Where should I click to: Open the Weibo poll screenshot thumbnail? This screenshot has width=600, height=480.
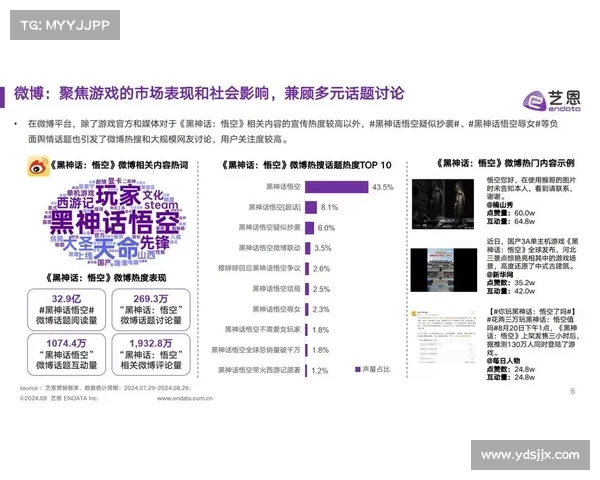click(444, 336)
